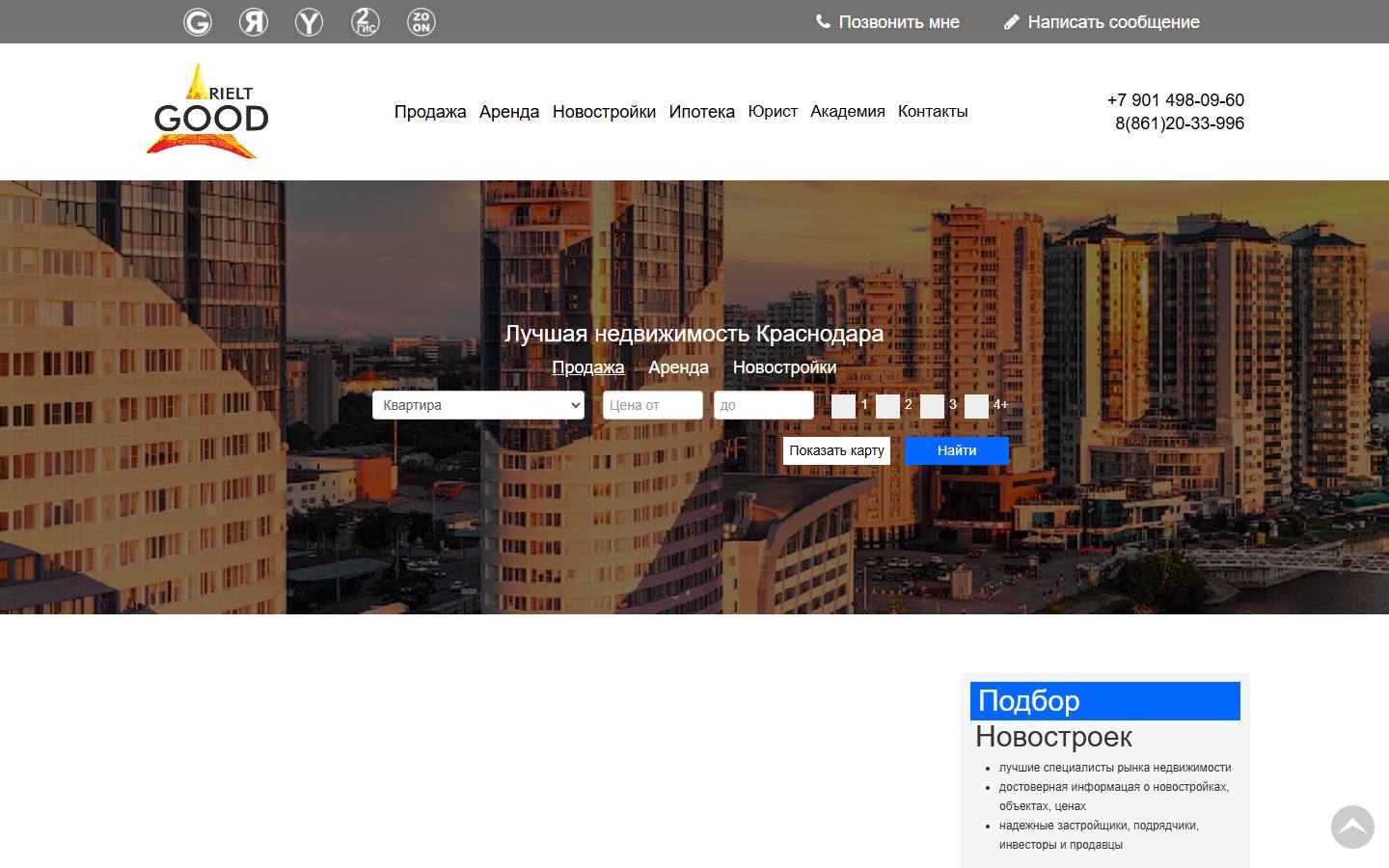Click the scroll-to-top arrow button

click(x=1352, y=827)
